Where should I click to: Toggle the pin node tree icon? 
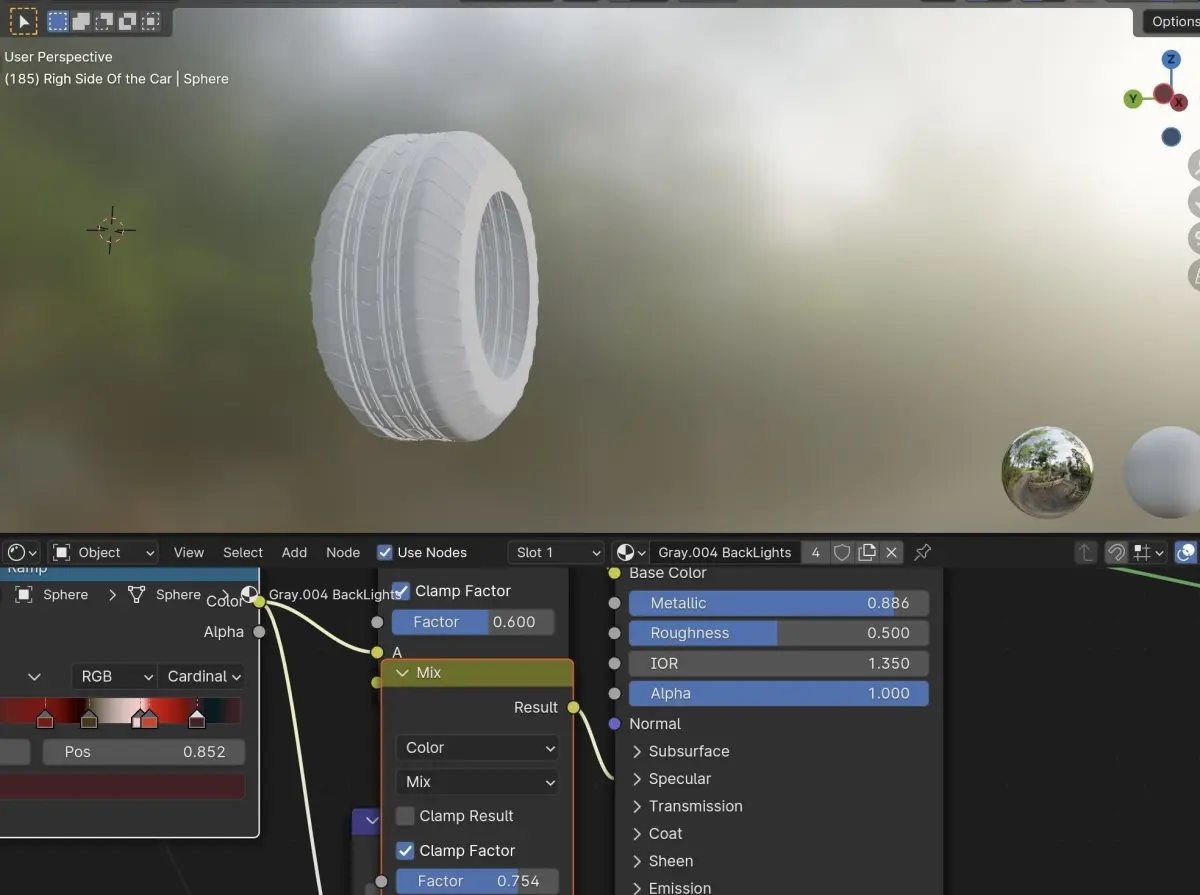923,552
